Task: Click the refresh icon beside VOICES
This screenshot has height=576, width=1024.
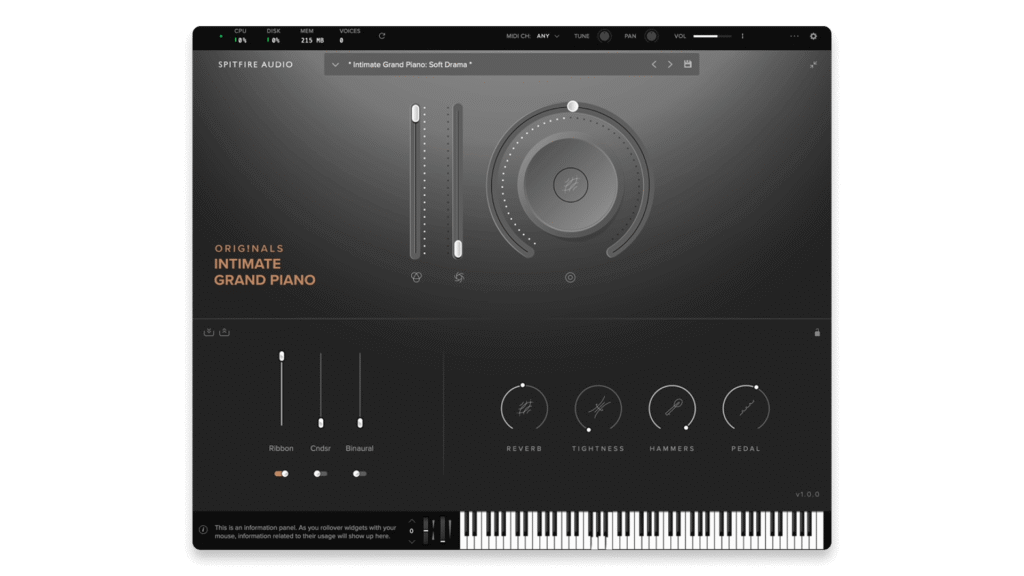Action: click(x=382, y=36)
